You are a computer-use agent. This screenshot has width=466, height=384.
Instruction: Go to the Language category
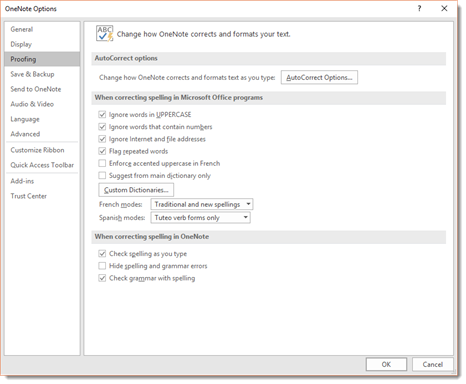click(x=42, y=119)
